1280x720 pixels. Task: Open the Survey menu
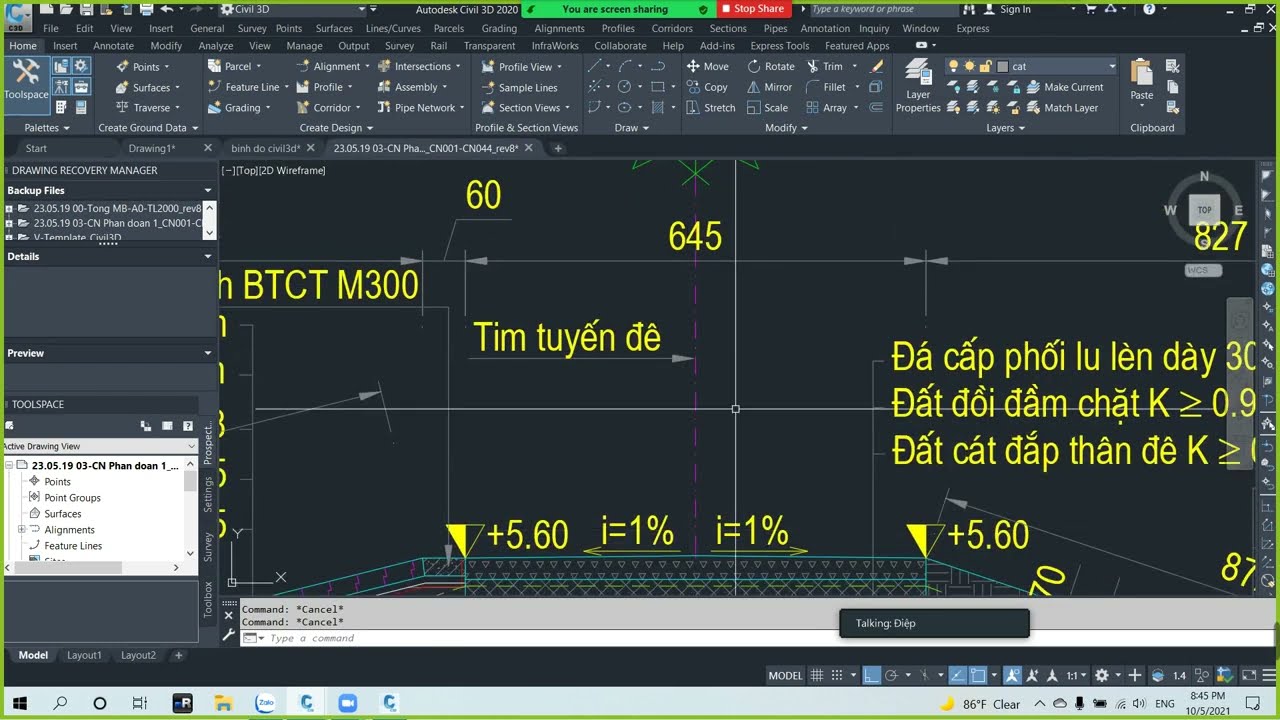252,29
